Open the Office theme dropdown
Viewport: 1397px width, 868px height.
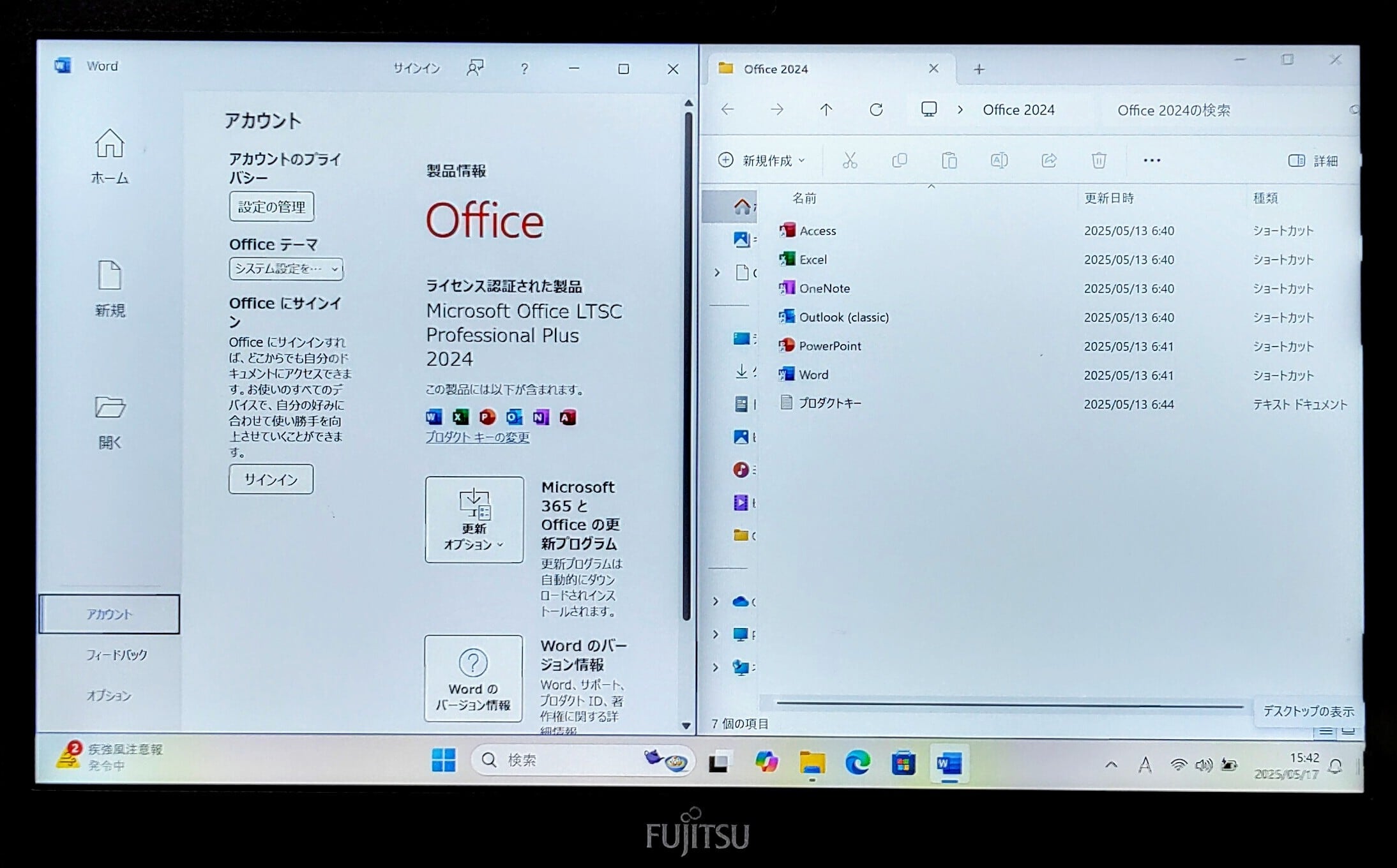pos(285,269)
